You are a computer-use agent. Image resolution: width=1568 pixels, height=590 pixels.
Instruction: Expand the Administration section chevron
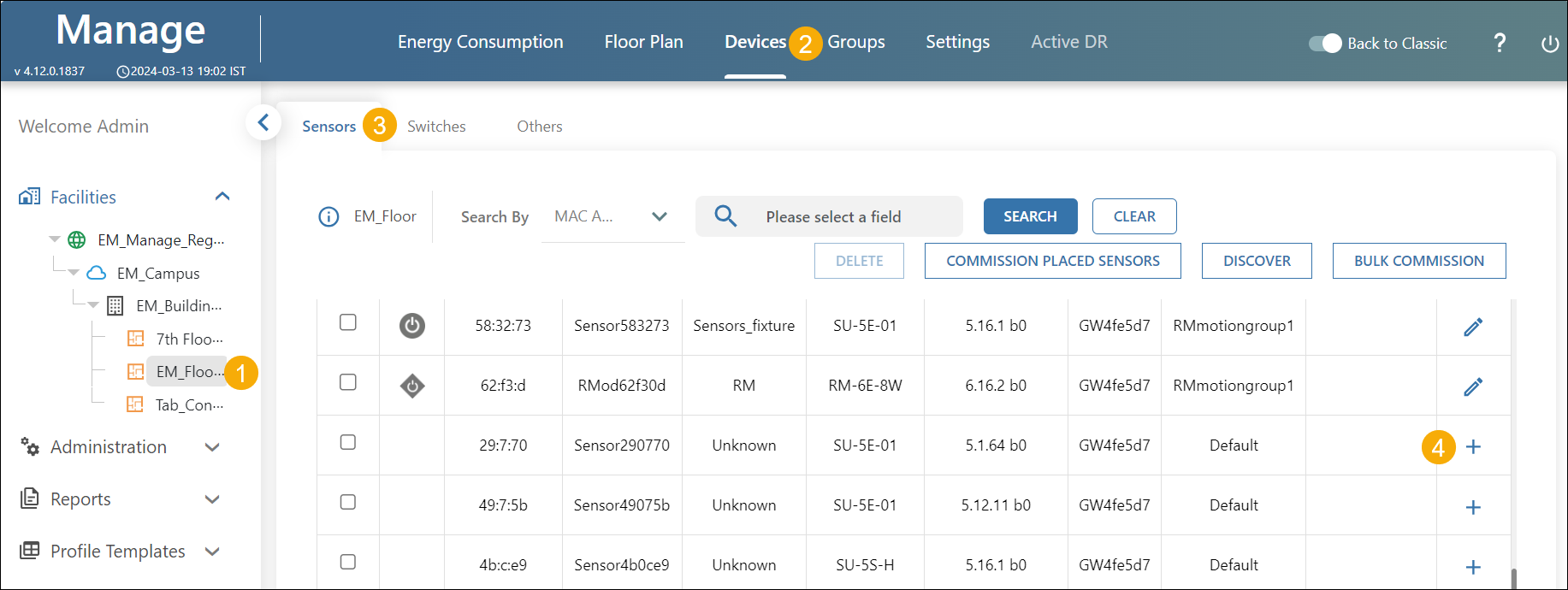click(213, 447)
